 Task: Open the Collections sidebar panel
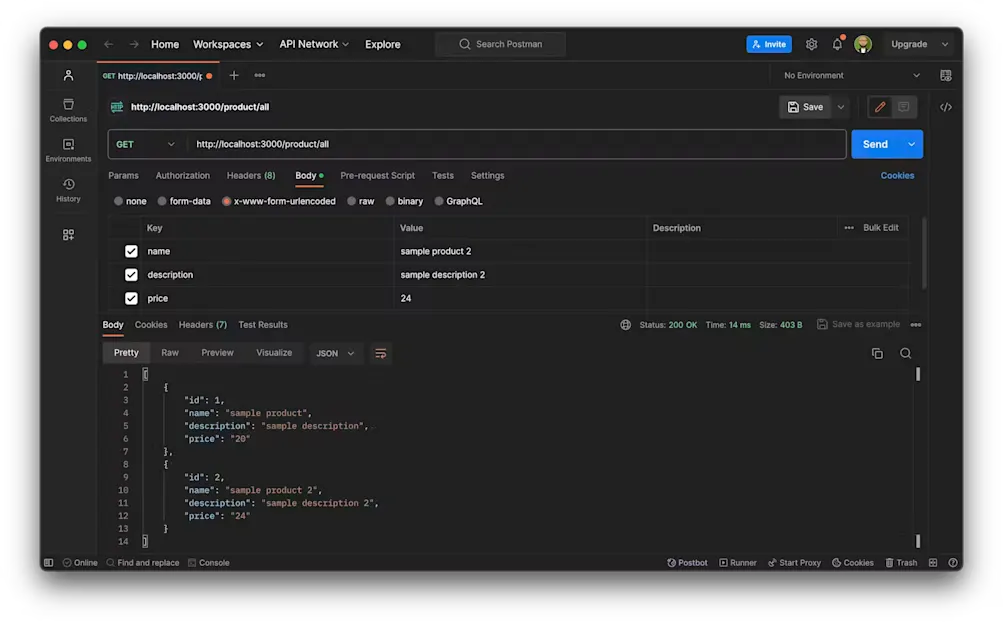click(x=68, y=110)
